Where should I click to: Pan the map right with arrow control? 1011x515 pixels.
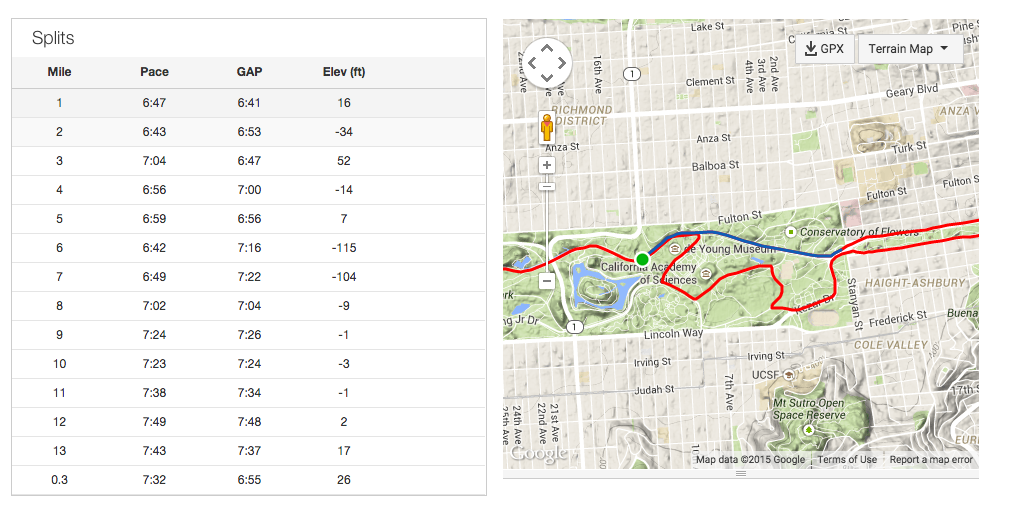[x=563, y=64]
